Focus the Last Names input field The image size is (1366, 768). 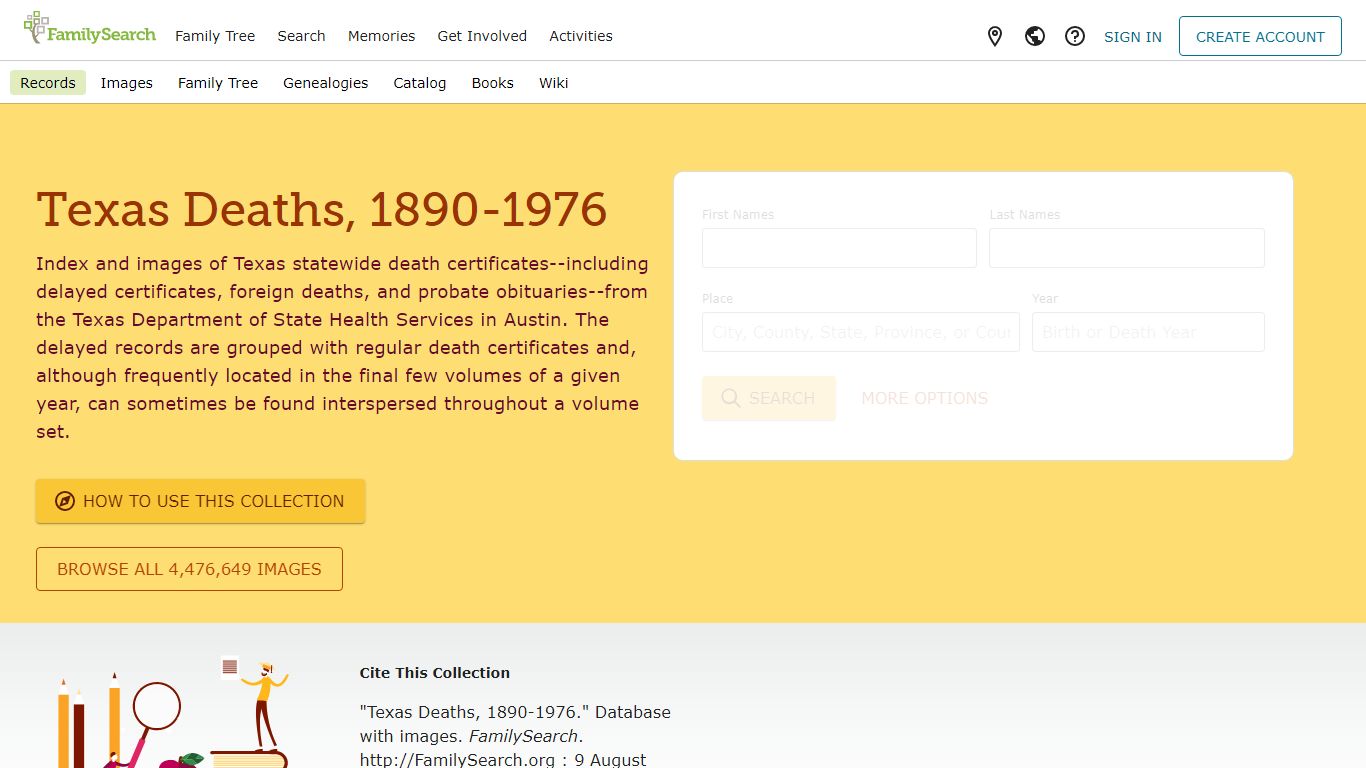1127,248
